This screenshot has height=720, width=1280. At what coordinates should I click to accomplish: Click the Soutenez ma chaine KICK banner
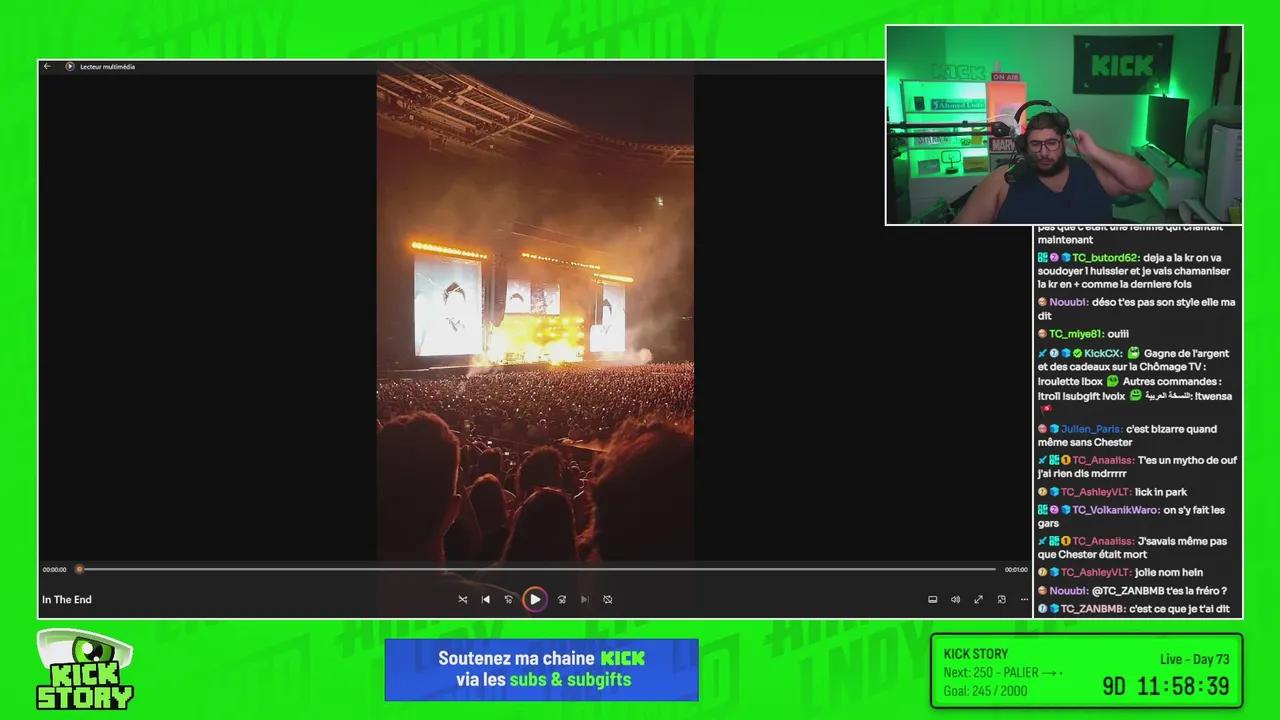541,669
